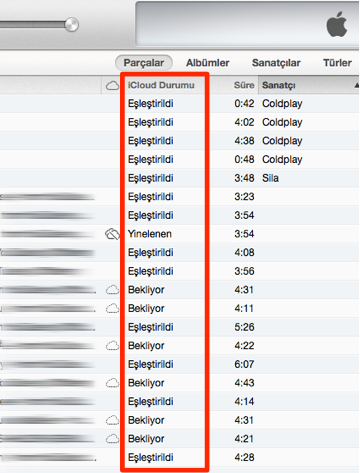Click the 3:48 duration cell

(x=244, y=178)
